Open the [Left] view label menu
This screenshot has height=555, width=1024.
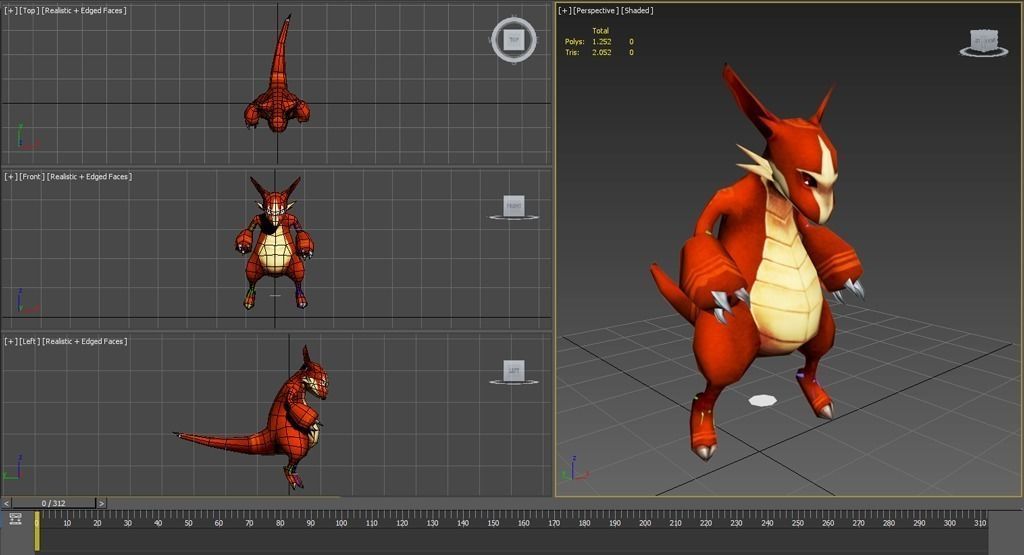29,341
